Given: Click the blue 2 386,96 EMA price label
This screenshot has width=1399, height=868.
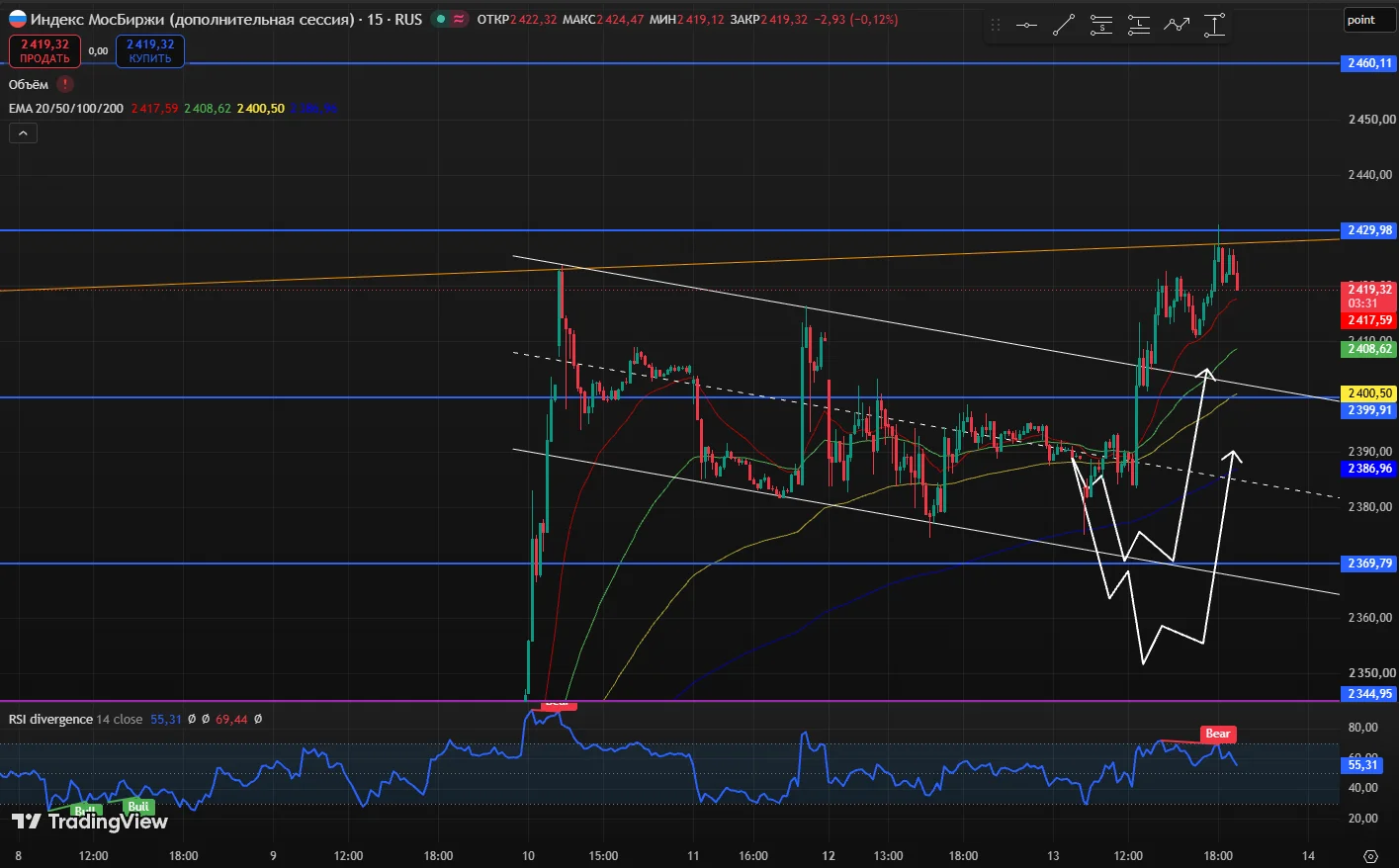Looking at the screenshot, I should [x=1368, y=469].
